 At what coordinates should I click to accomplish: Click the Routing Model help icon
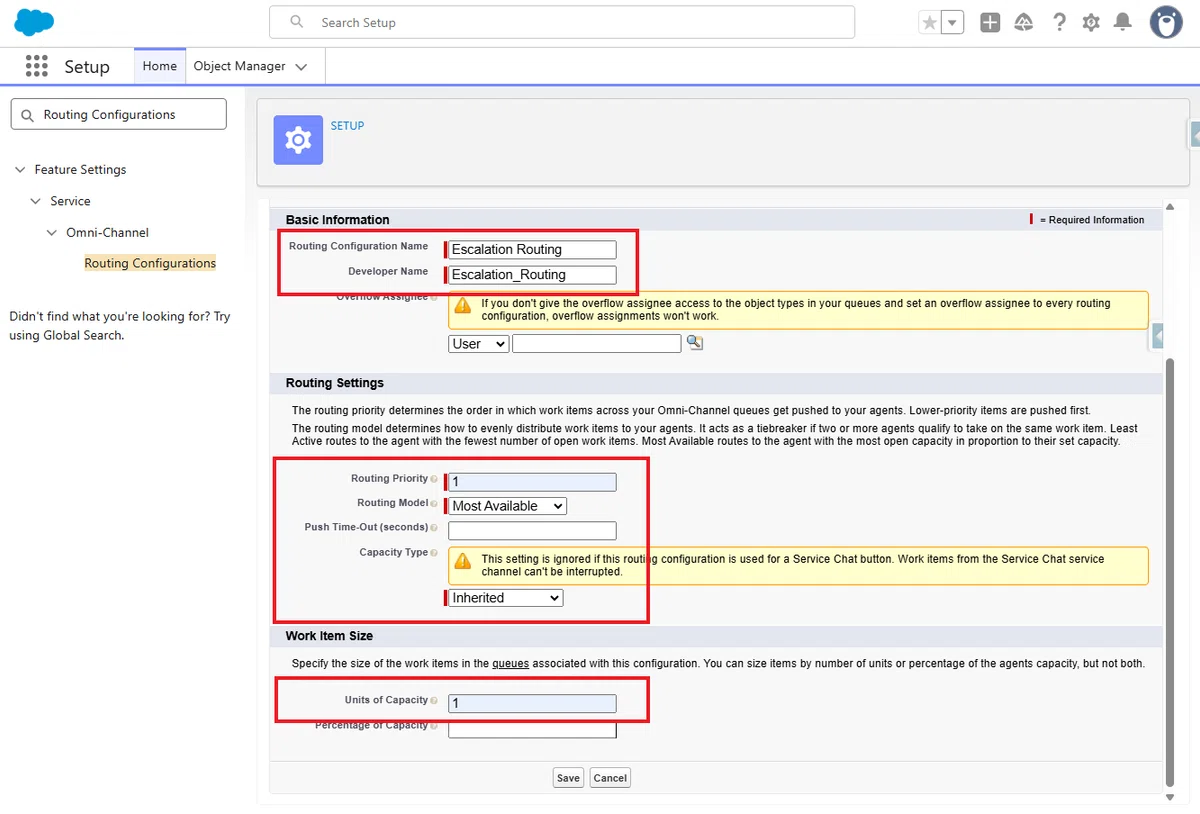[434, 504]
